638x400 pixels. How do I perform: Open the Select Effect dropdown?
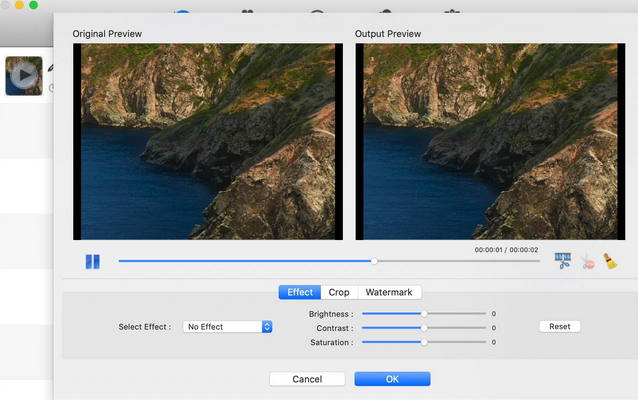tap(227, 327)
